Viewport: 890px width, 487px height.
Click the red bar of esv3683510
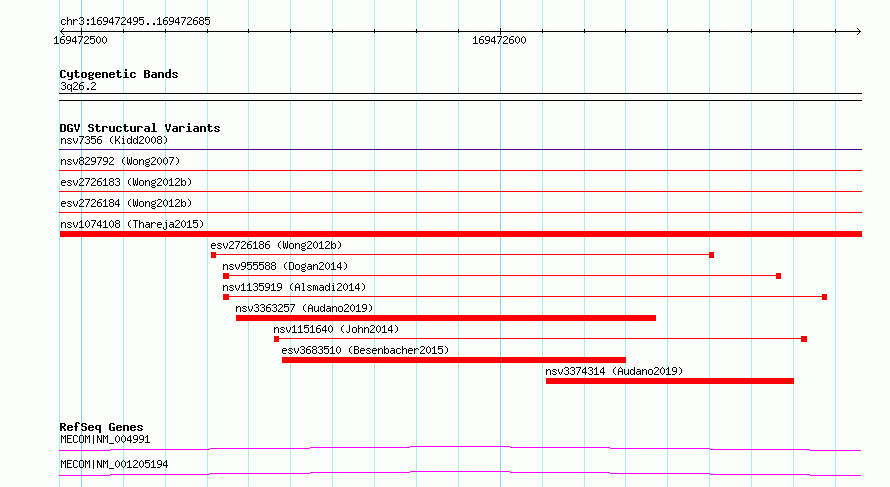(x=454, y=360)
